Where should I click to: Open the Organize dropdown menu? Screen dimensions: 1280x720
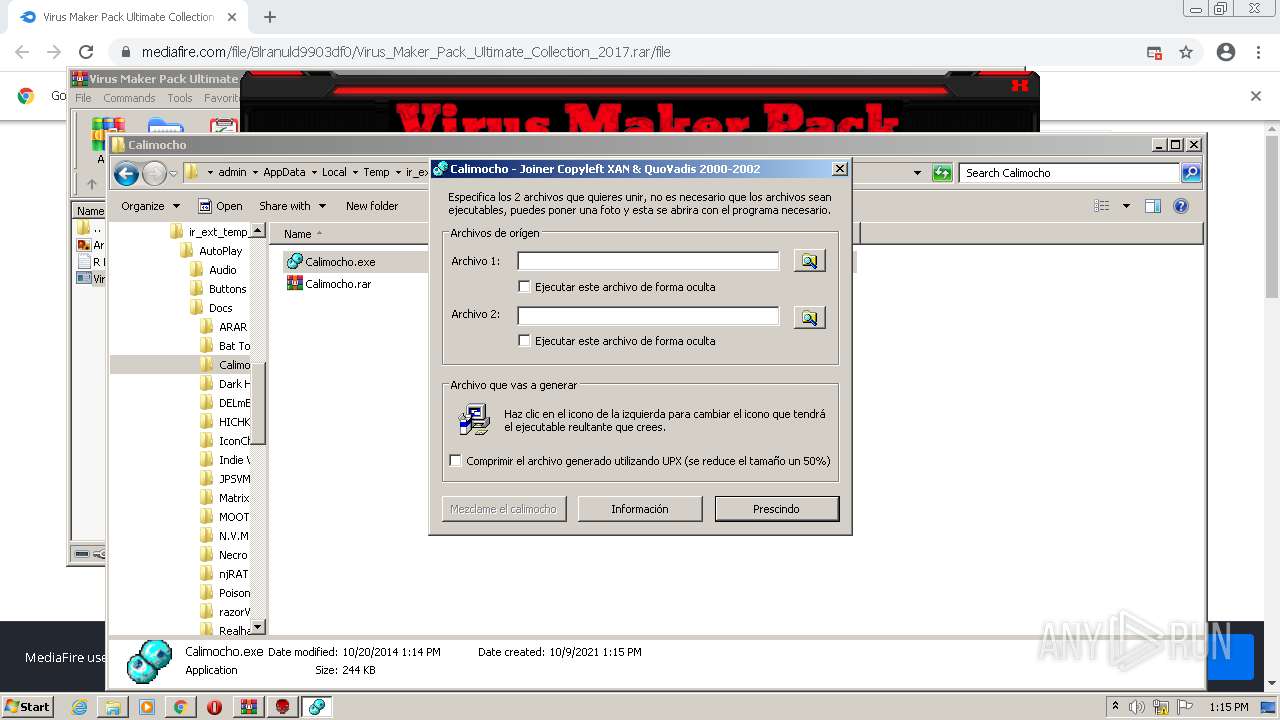point(150,206)
